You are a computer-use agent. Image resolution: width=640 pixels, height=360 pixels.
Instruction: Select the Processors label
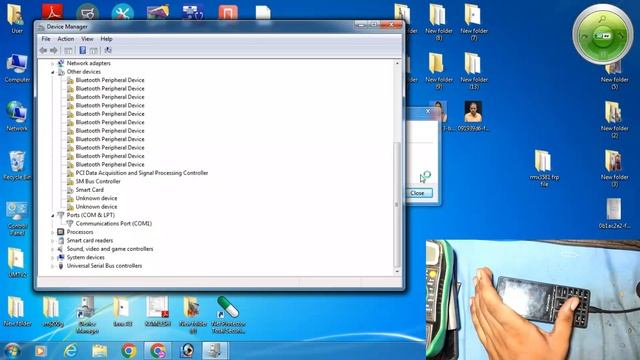80,232
